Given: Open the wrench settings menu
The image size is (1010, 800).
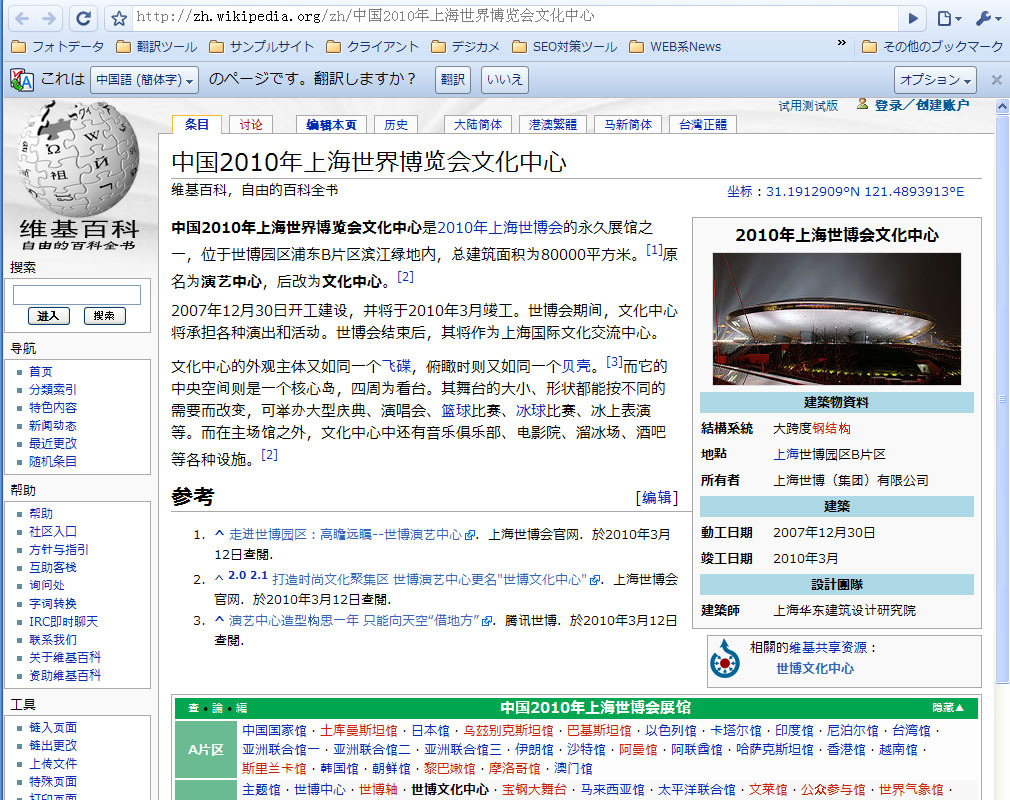Looking at the screenshot, I should (x=987, y=18).
